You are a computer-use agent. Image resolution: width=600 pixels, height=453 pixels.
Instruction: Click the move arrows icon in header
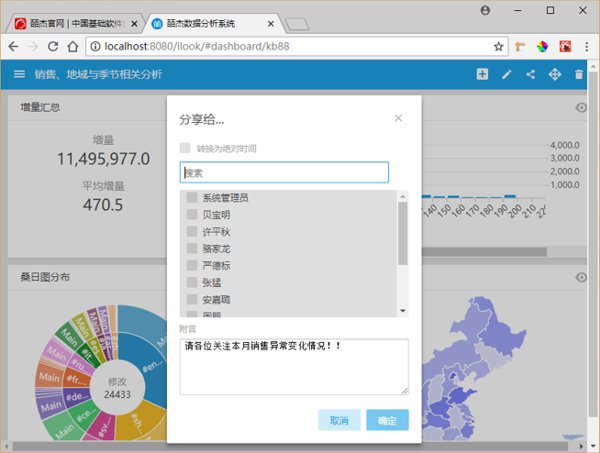click(x=555, y=74)
